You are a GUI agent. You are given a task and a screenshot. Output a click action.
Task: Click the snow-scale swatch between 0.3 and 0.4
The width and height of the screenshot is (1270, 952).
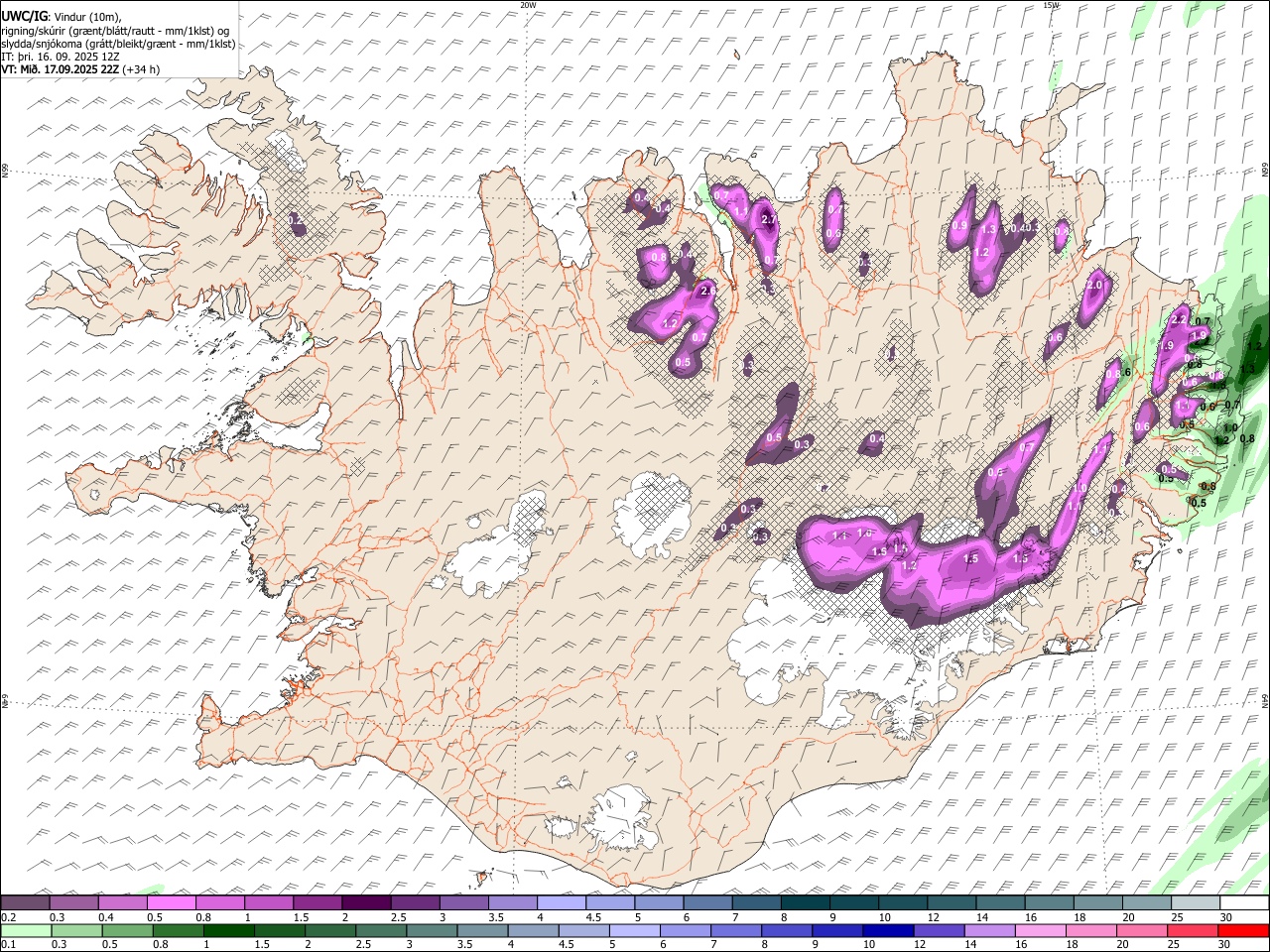click(74, 902)
